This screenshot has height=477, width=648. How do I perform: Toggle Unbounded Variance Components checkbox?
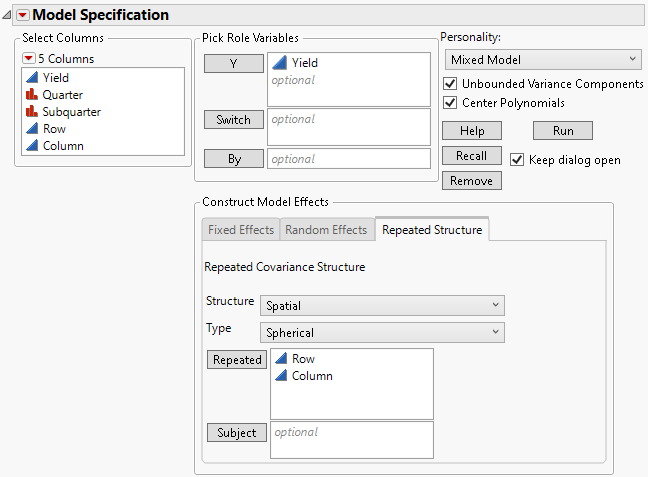(449, 84)
